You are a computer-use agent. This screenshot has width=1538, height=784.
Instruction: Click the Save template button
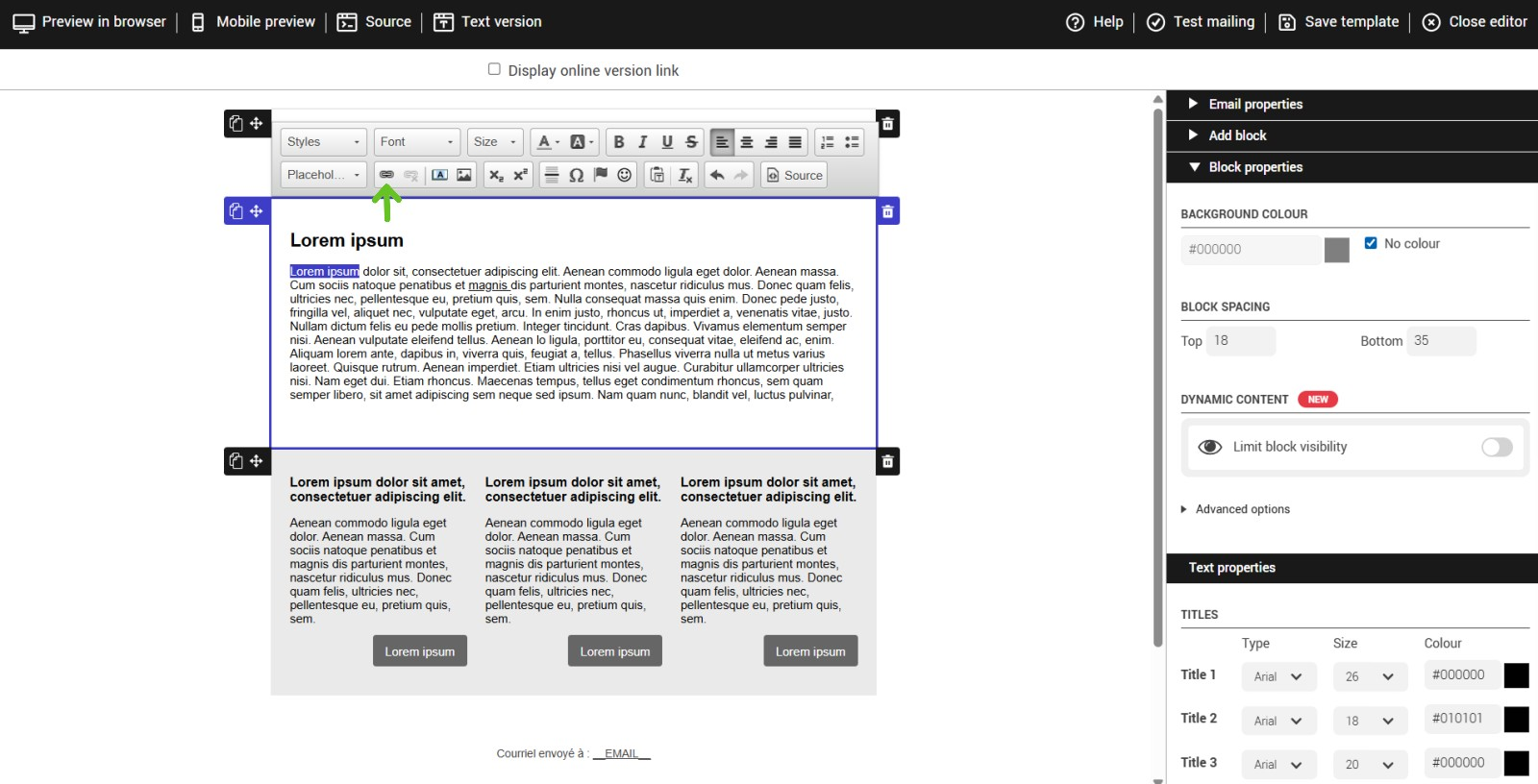pyautogui.click(x=1338, y=22)
